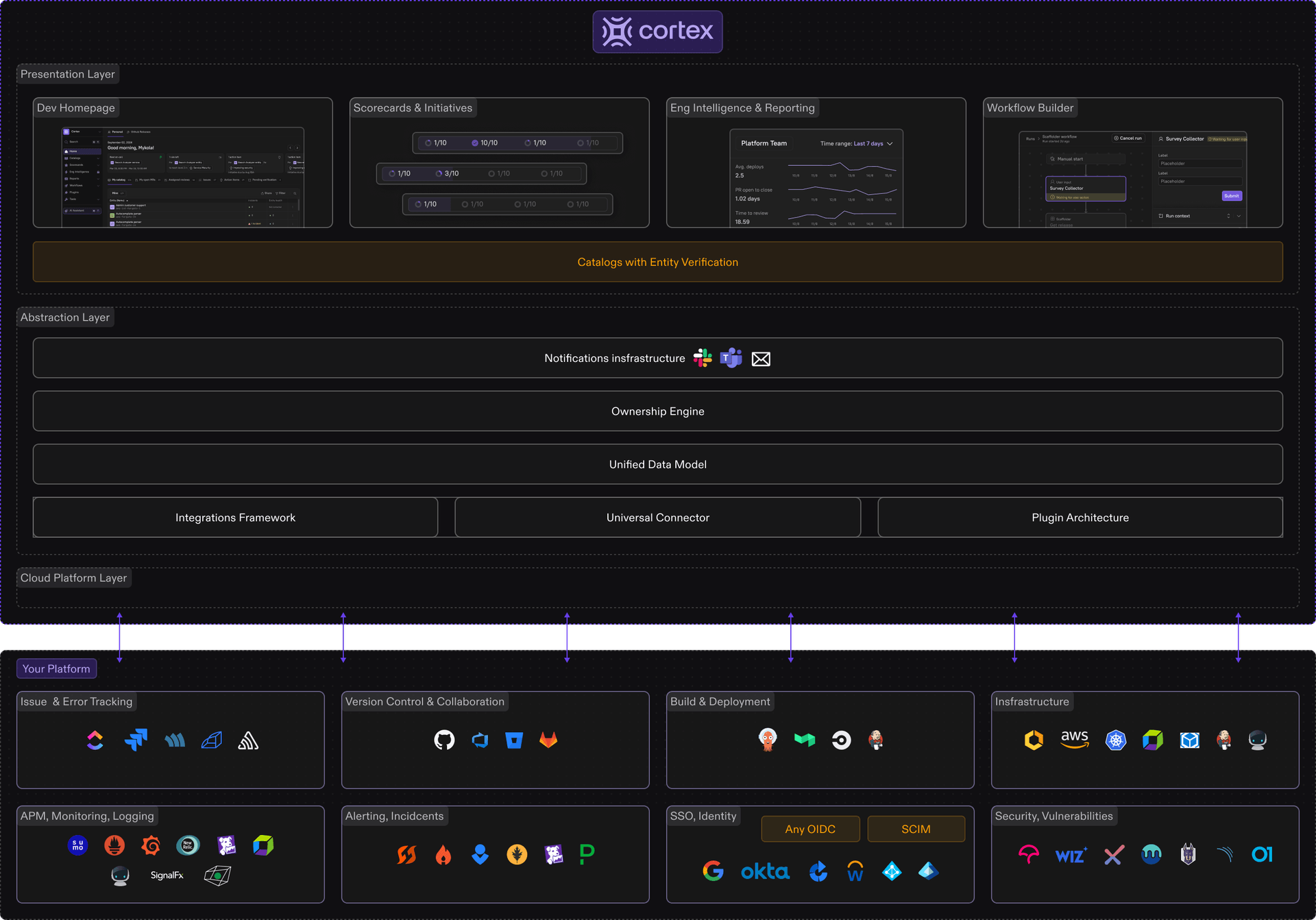Viewport: 1316px width, 920px height.
Task: Select the GitLab logo in Version Control
Action: [x=548, y=740]
